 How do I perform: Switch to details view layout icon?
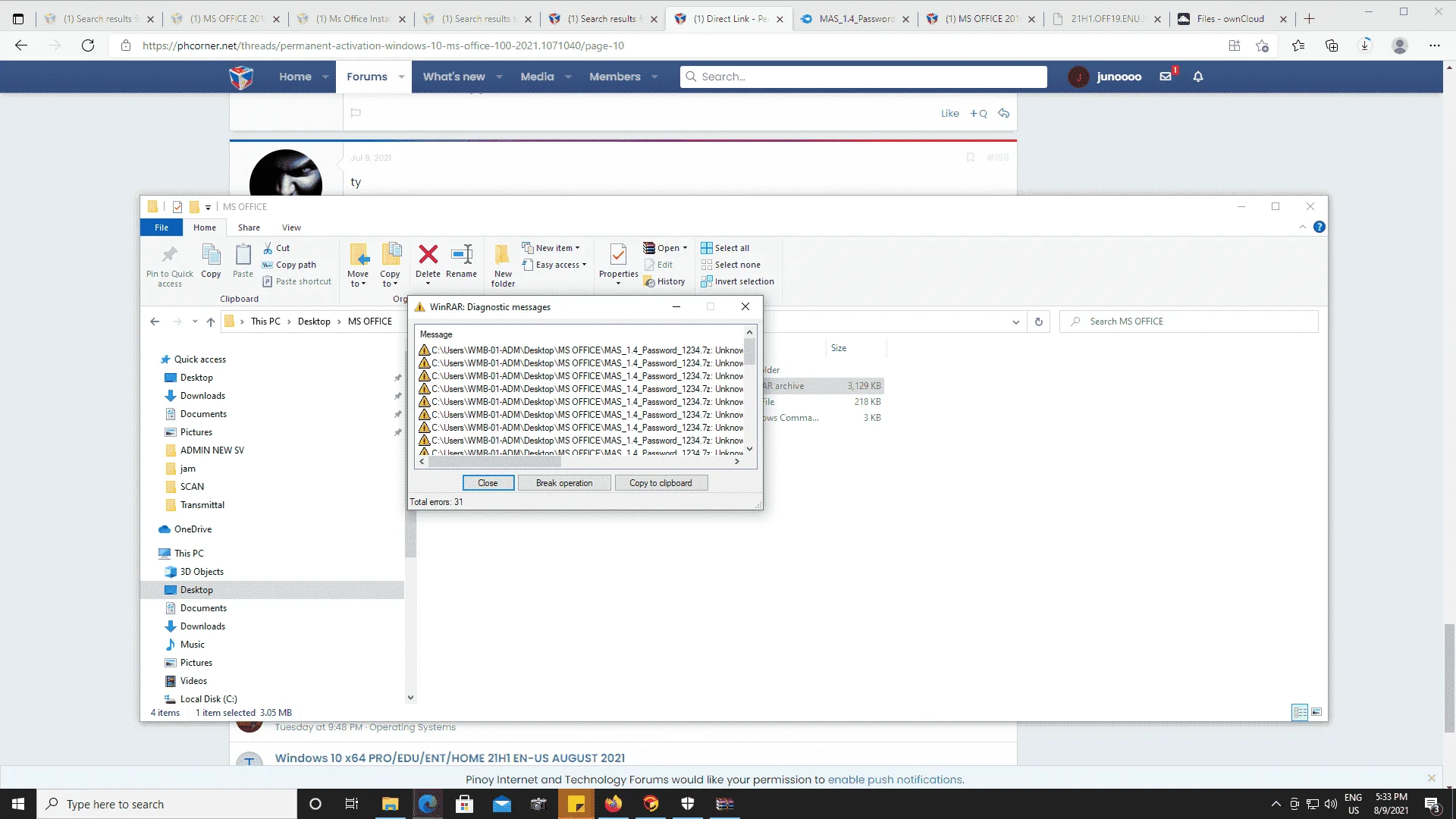(1300, 712)
